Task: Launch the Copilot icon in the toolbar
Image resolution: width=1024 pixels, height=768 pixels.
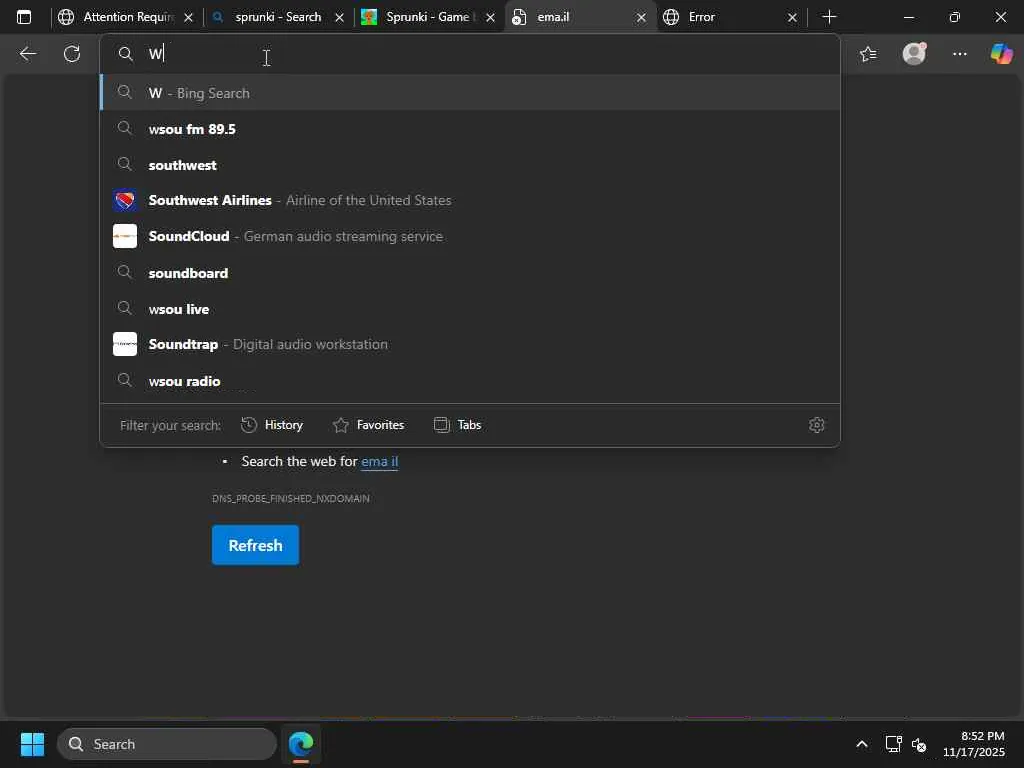Action: tap(1001, 54)
